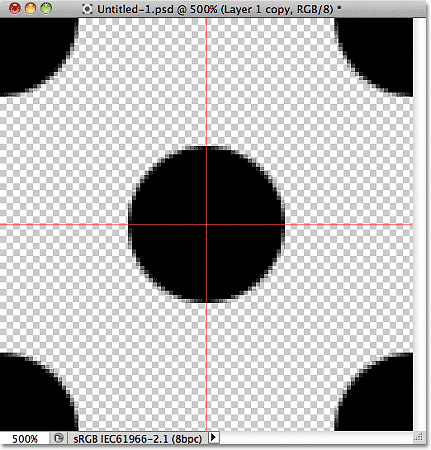Click the zoom percentage field showing 500%

25,439
